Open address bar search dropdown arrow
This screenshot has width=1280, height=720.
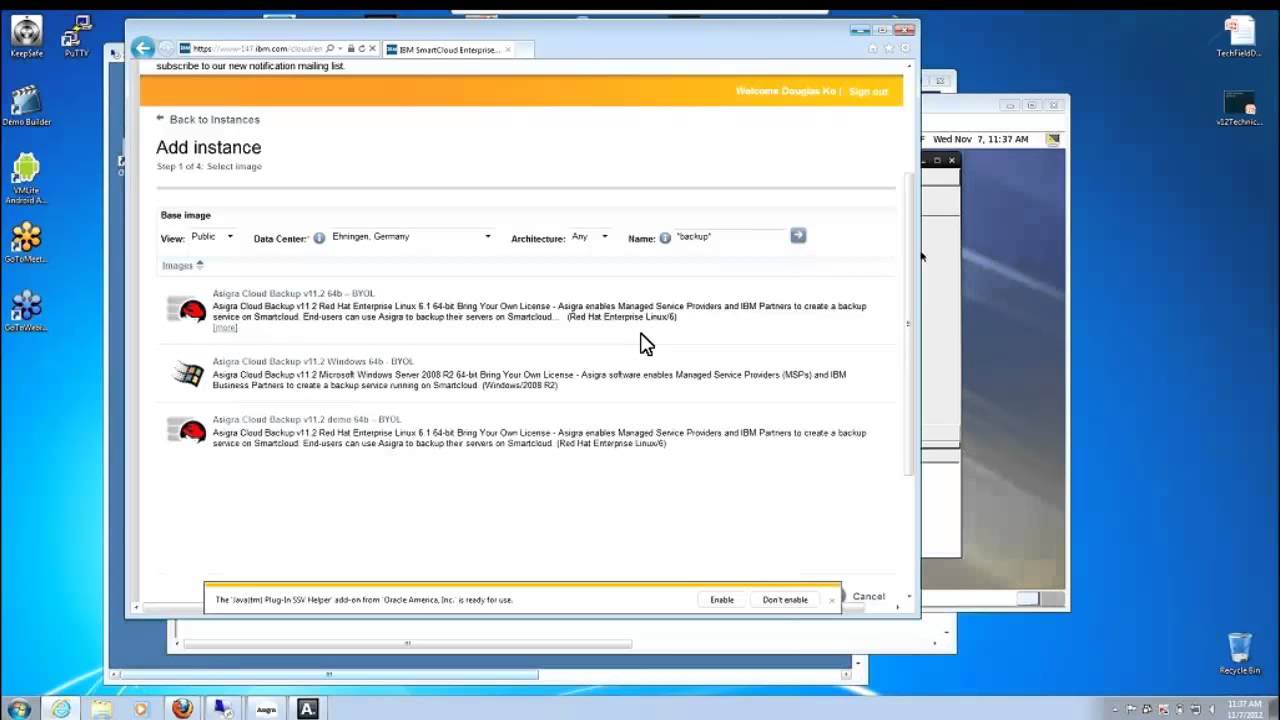(340, 49)
